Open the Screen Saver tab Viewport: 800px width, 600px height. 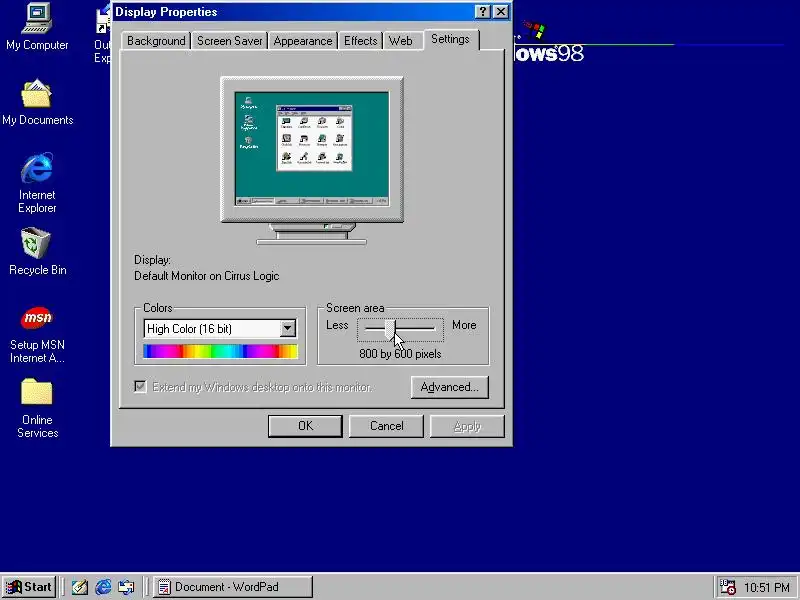[230, 41]
